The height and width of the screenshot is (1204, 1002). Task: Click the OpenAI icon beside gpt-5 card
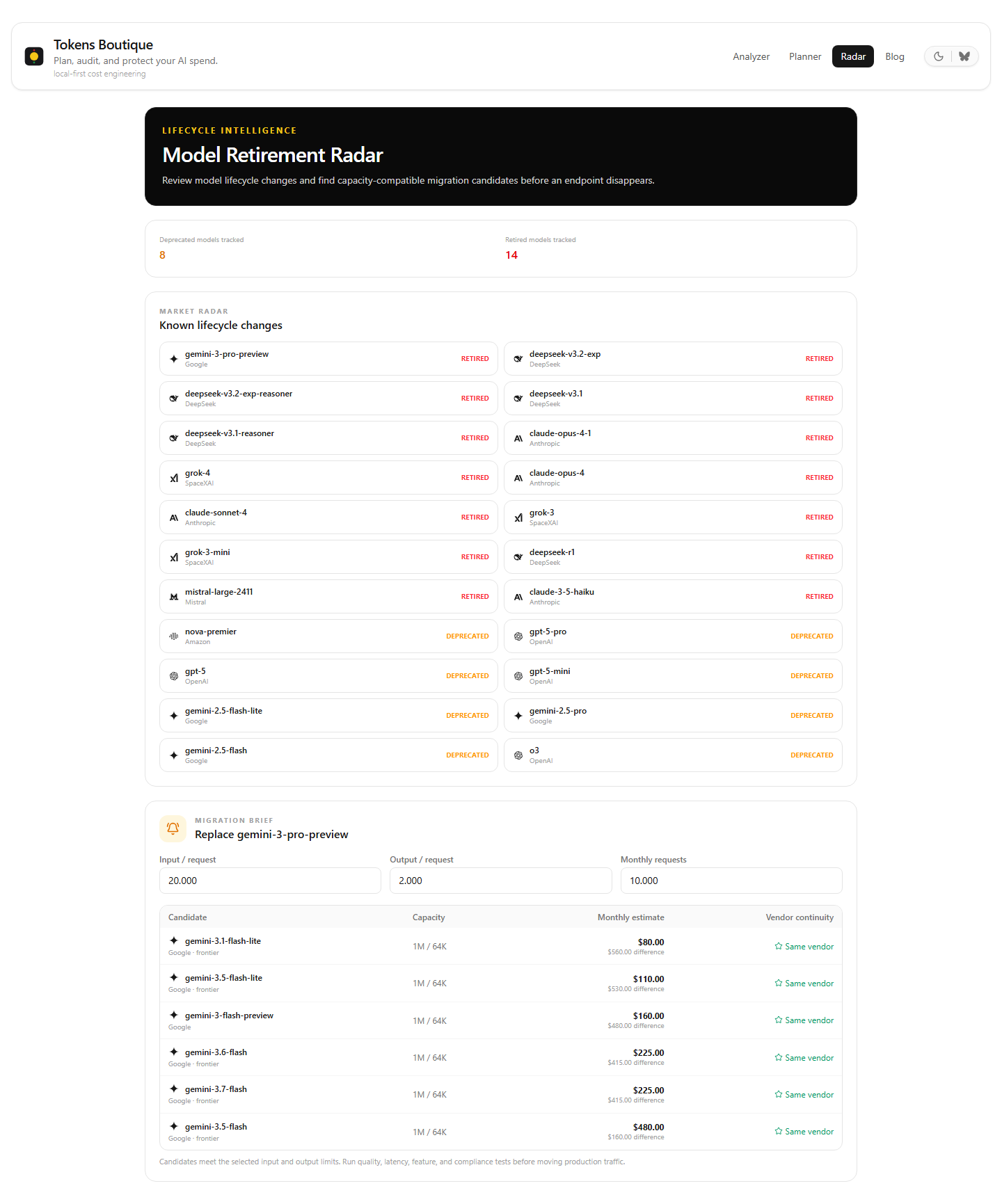pyautogui.click(x=174, y=676)
